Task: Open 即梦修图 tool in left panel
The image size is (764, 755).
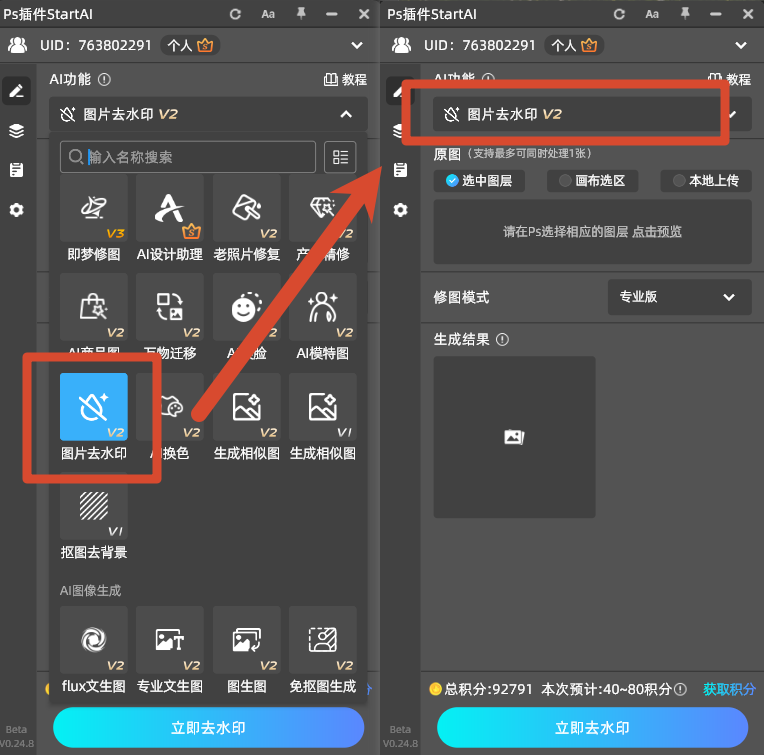Action: click(x=94, y=208)
